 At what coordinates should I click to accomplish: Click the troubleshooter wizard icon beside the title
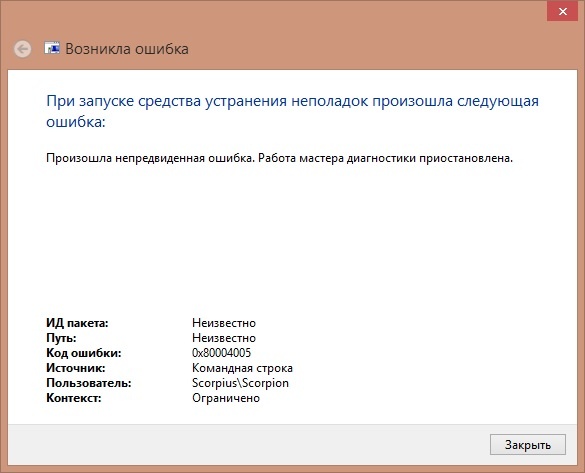tap(52, 48)
